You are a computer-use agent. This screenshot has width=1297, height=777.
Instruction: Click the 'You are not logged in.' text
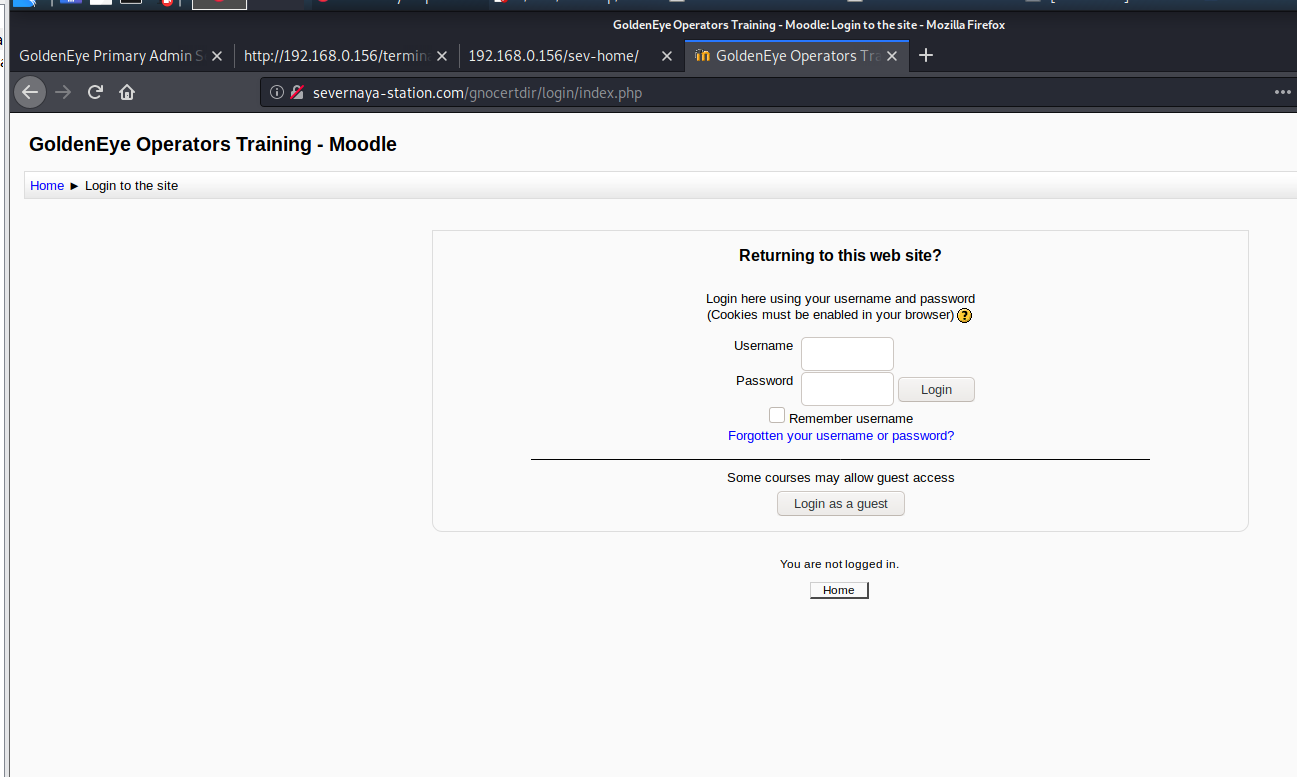click(x=839, y=564)
